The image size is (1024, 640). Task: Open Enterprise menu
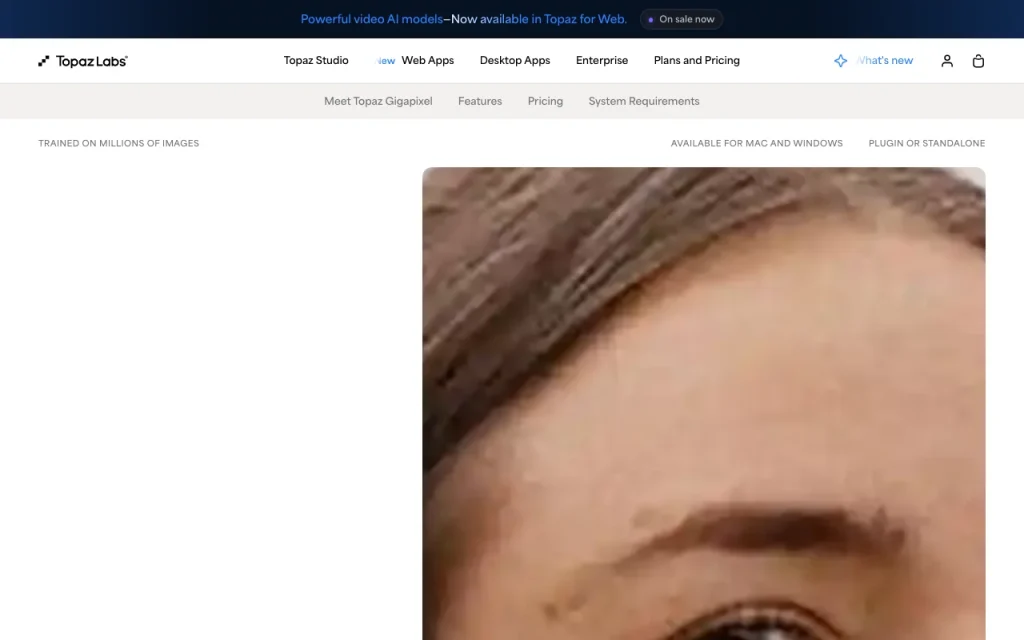click(x=601, y=60)
